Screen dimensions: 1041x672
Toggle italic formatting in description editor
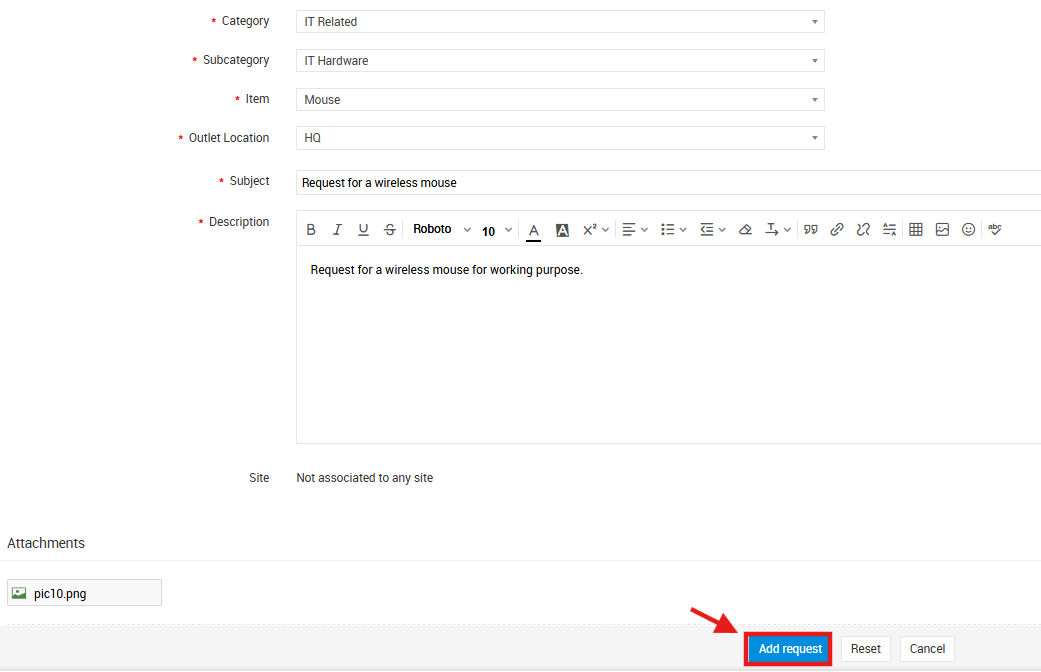coord(337,230)
